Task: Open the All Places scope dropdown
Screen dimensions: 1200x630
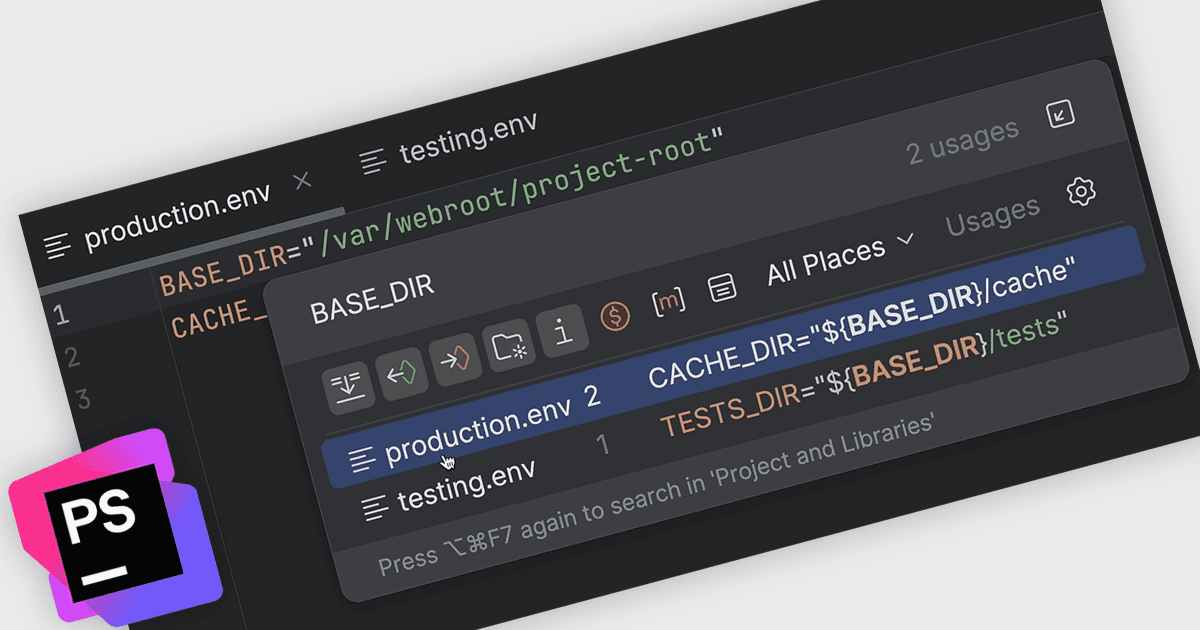Action: point(840,260)
